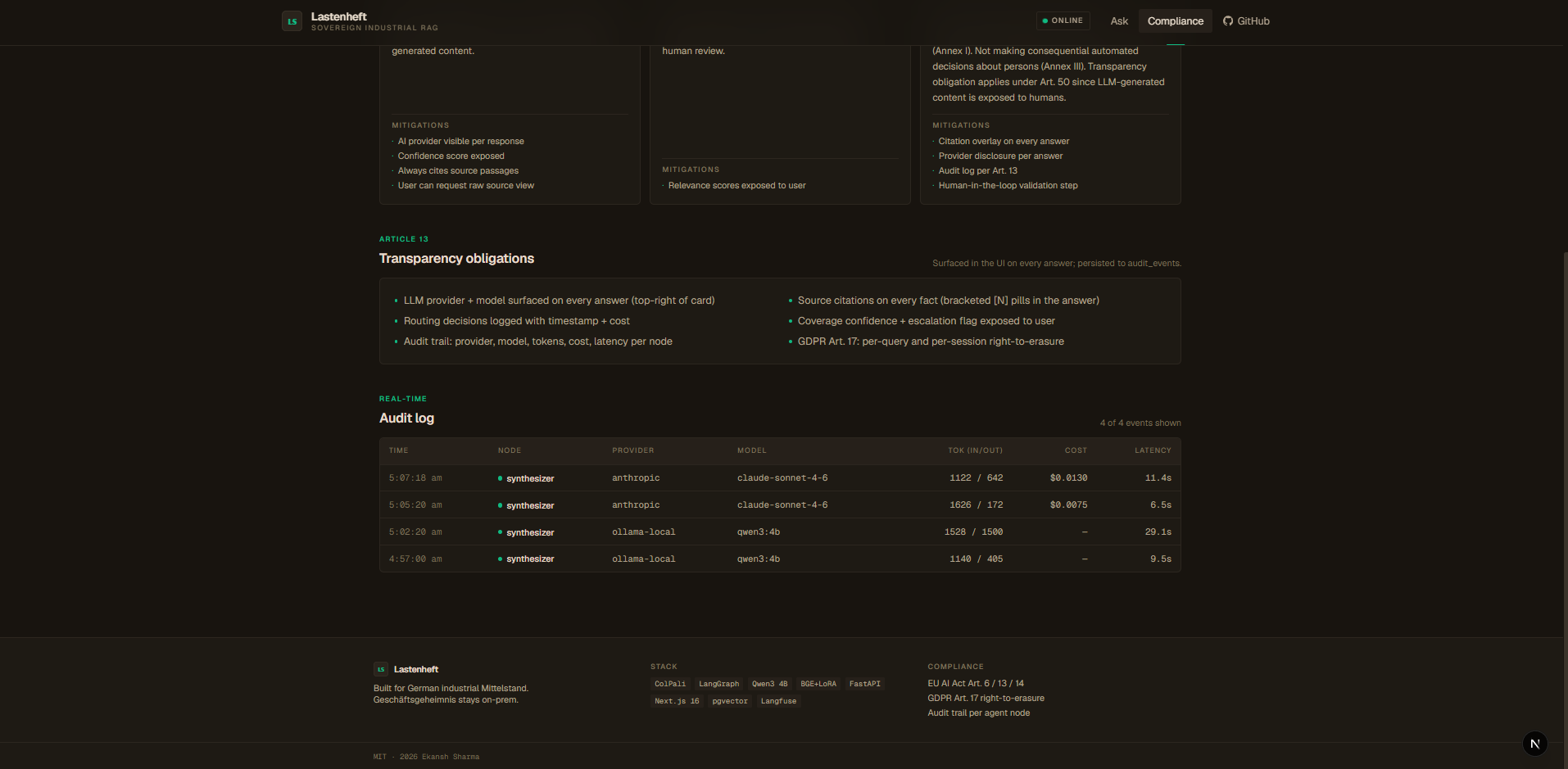
Task: Click the LangGraph stack tag
Action: click(x=718, y=684)
